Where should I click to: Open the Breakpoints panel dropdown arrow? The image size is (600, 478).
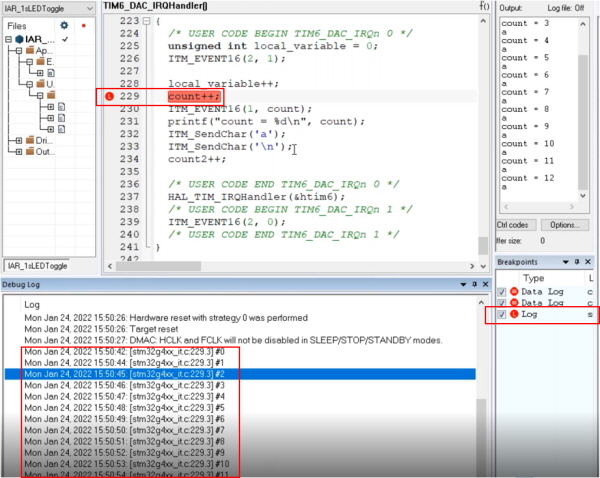pos(566,262)
